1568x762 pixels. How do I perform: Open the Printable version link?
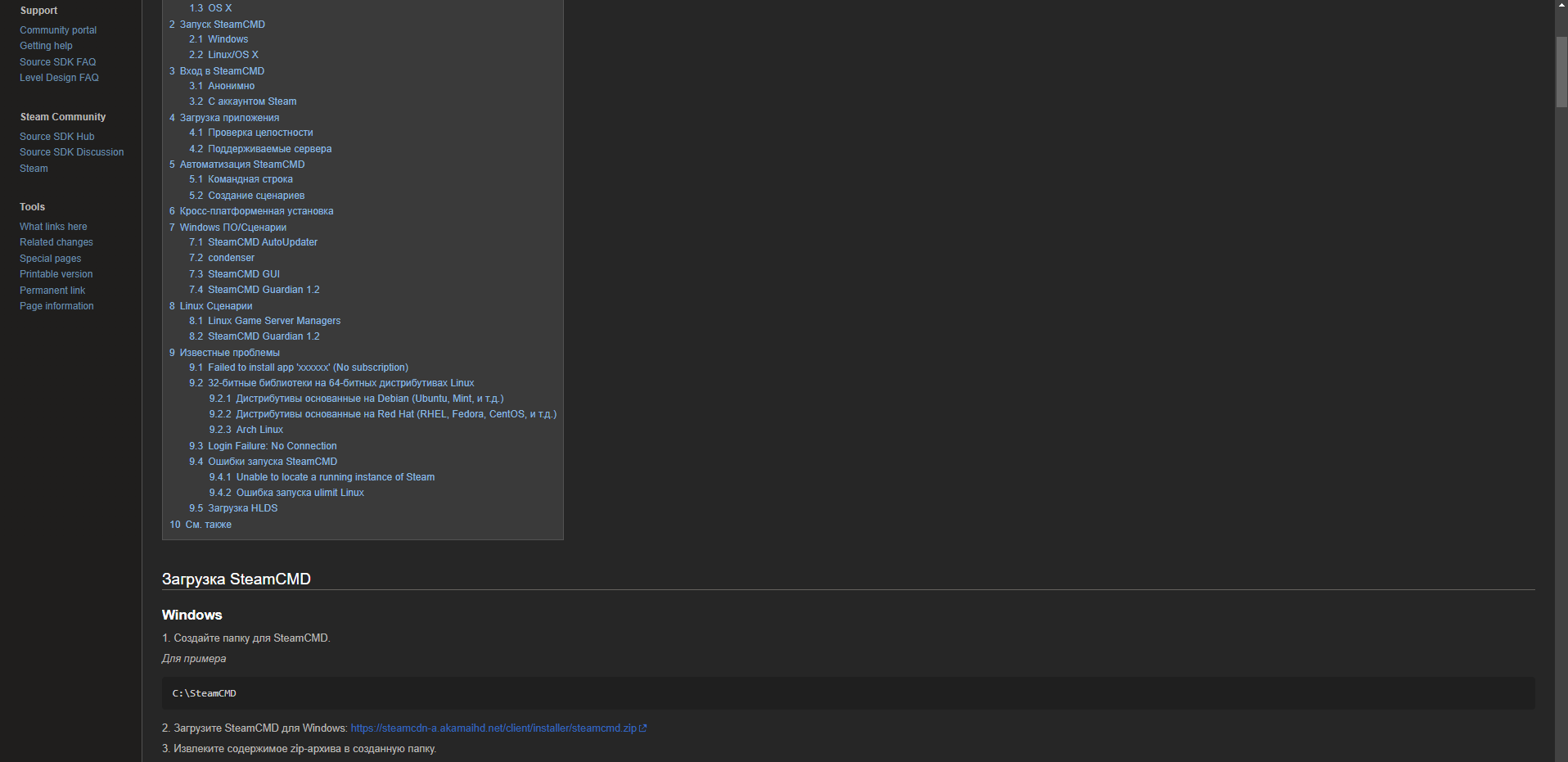[x=56, y=274]
